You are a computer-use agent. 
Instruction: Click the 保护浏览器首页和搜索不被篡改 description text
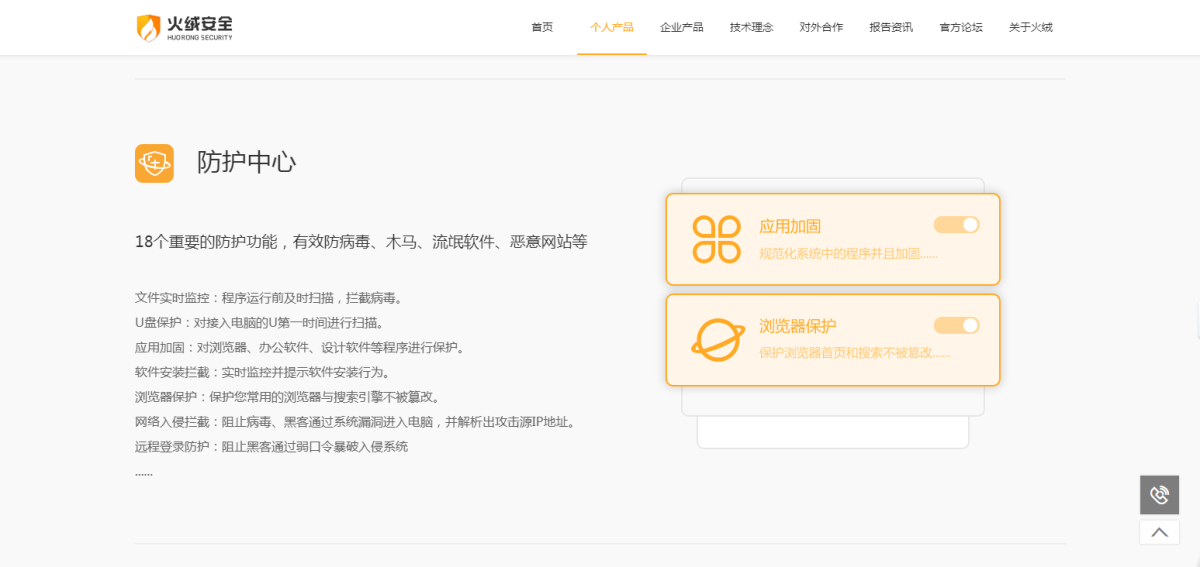tap(853, 353)
